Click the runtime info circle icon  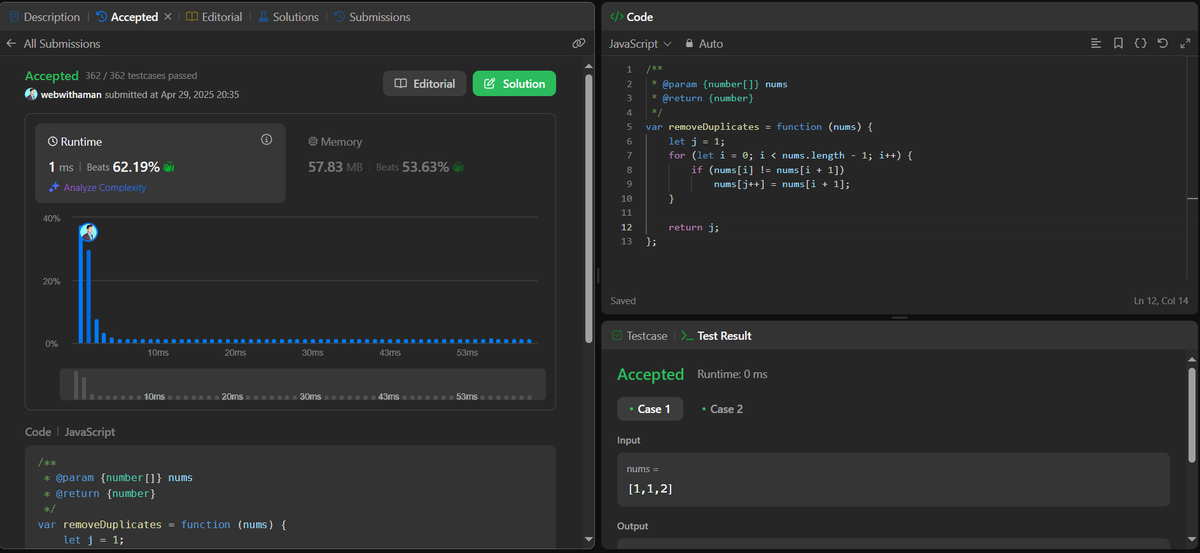[266, 140]
